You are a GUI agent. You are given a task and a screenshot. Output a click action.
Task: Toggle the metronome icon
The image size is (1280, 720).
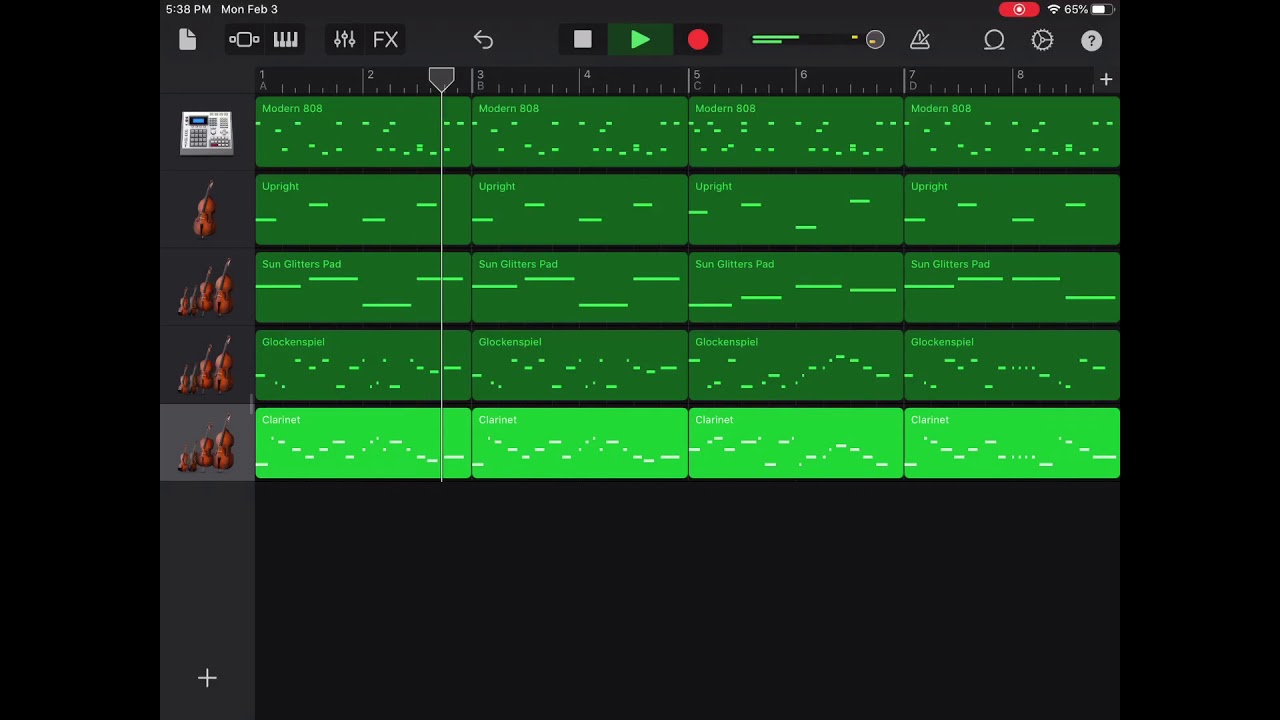[x=920, y=40]
